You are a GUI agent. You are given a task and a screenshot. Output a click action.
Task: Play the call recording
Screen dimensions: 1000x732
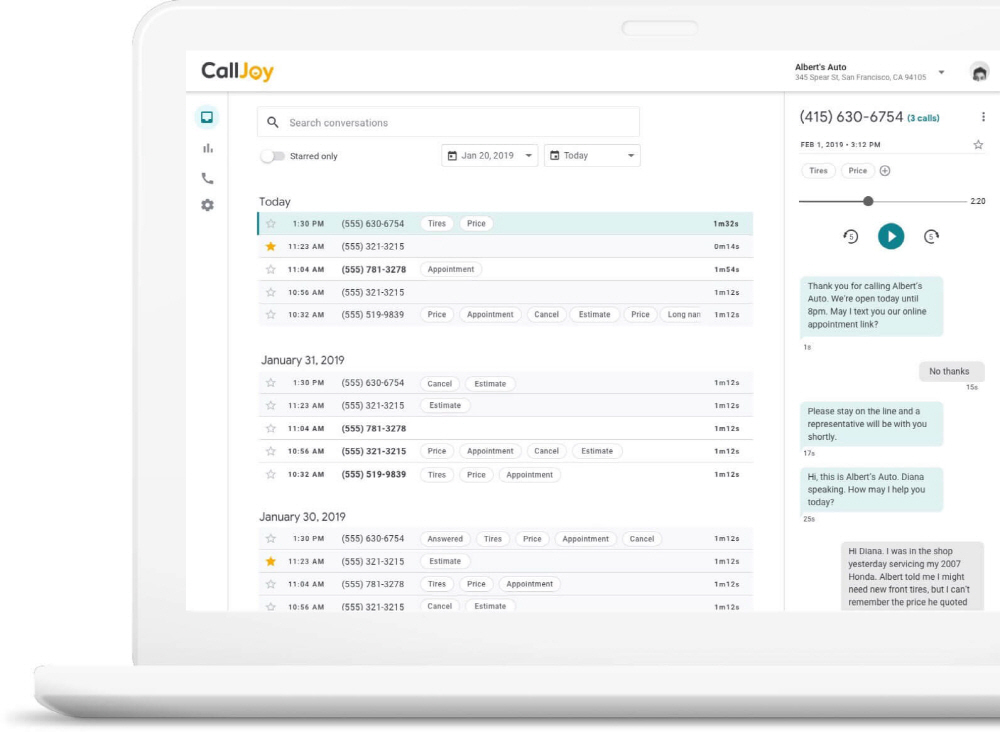point(891,236)
